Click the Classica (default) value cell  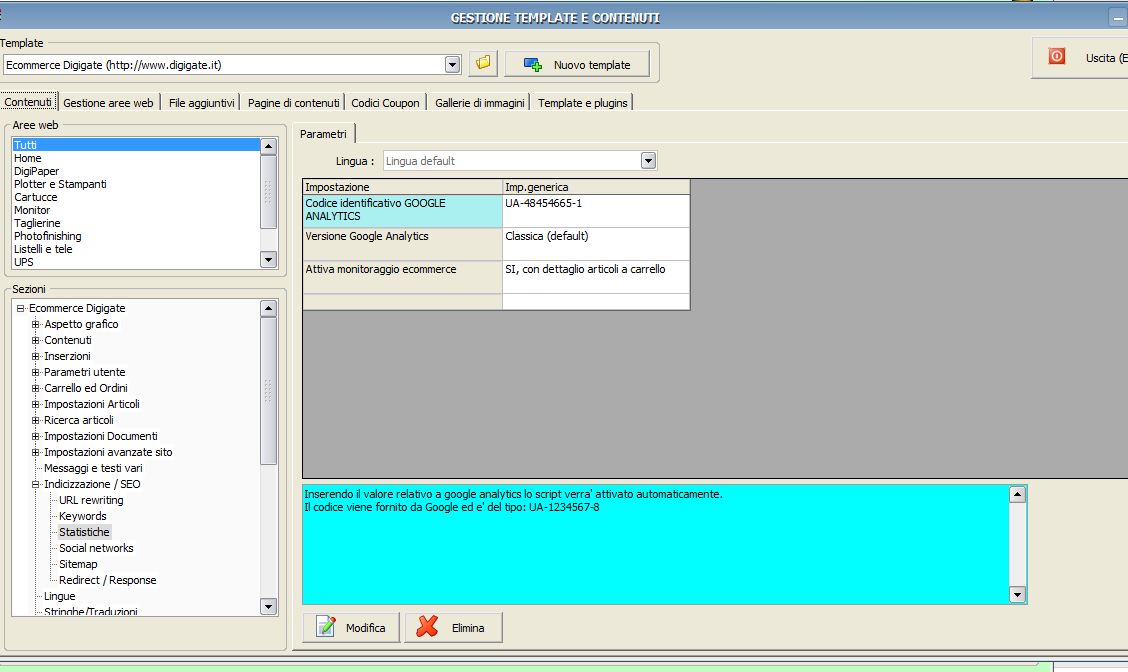point(596,244)
